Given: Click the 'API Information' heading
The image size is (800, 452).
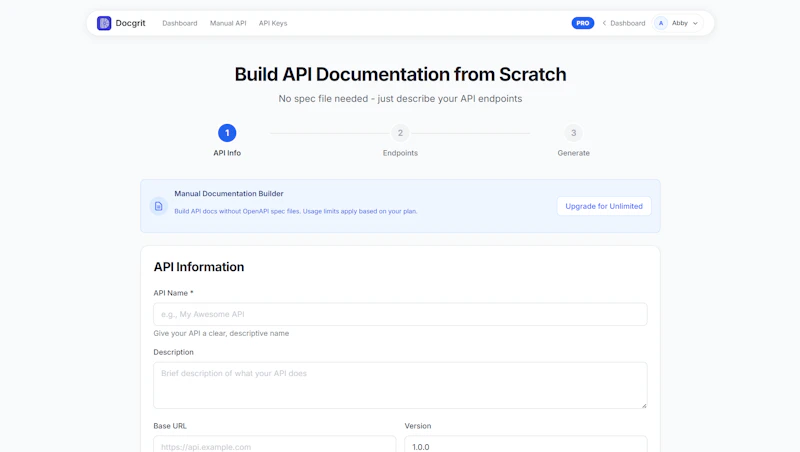Looking at the screenshot, I should click(x=199, y=267).
